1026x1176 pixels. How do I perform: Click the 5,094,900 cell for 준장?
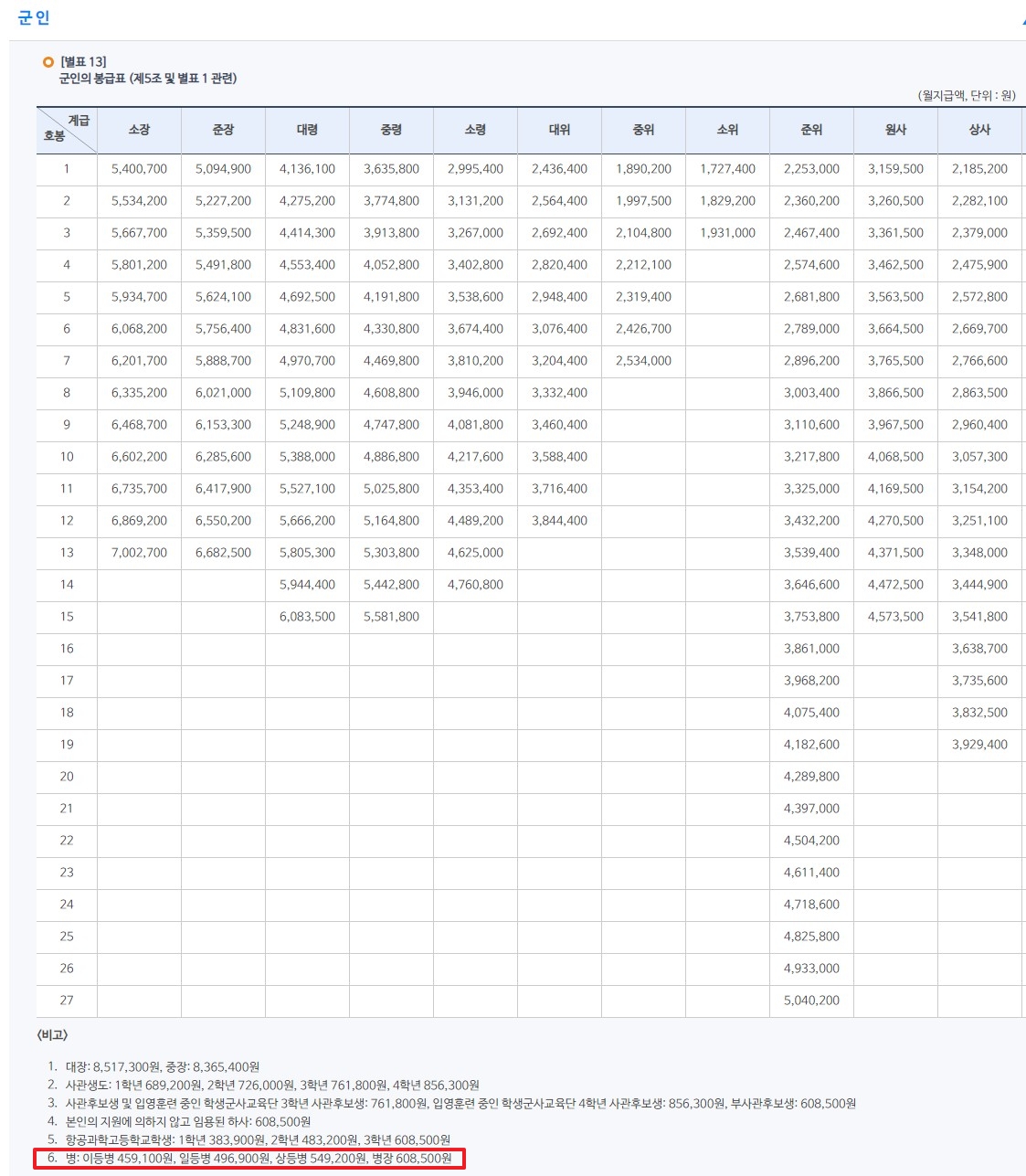[x=223, y=169]
